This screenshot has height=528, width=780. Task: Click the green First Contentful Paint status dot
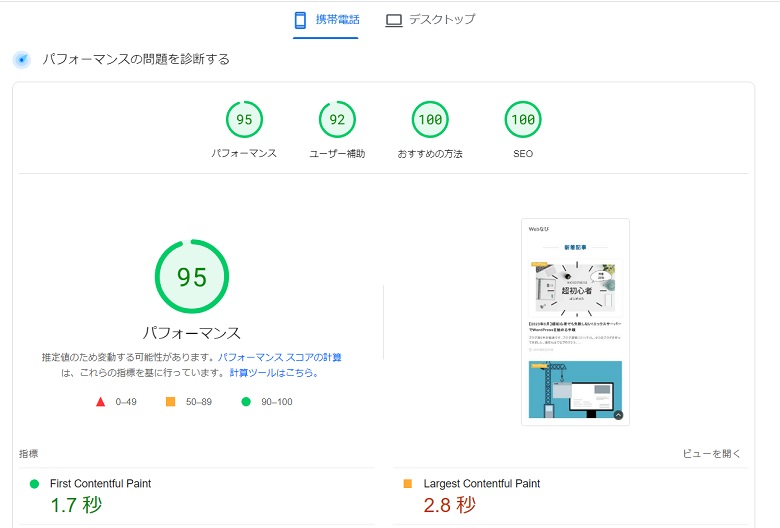click(34, 484)
